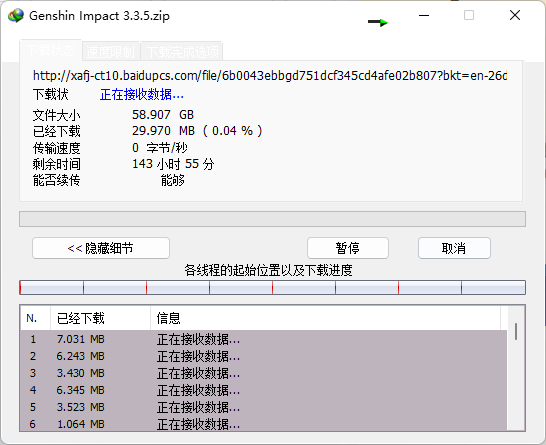546x445 pixels.
Task: Click the file size value 58.907 GB
Action: coord(163,115)
